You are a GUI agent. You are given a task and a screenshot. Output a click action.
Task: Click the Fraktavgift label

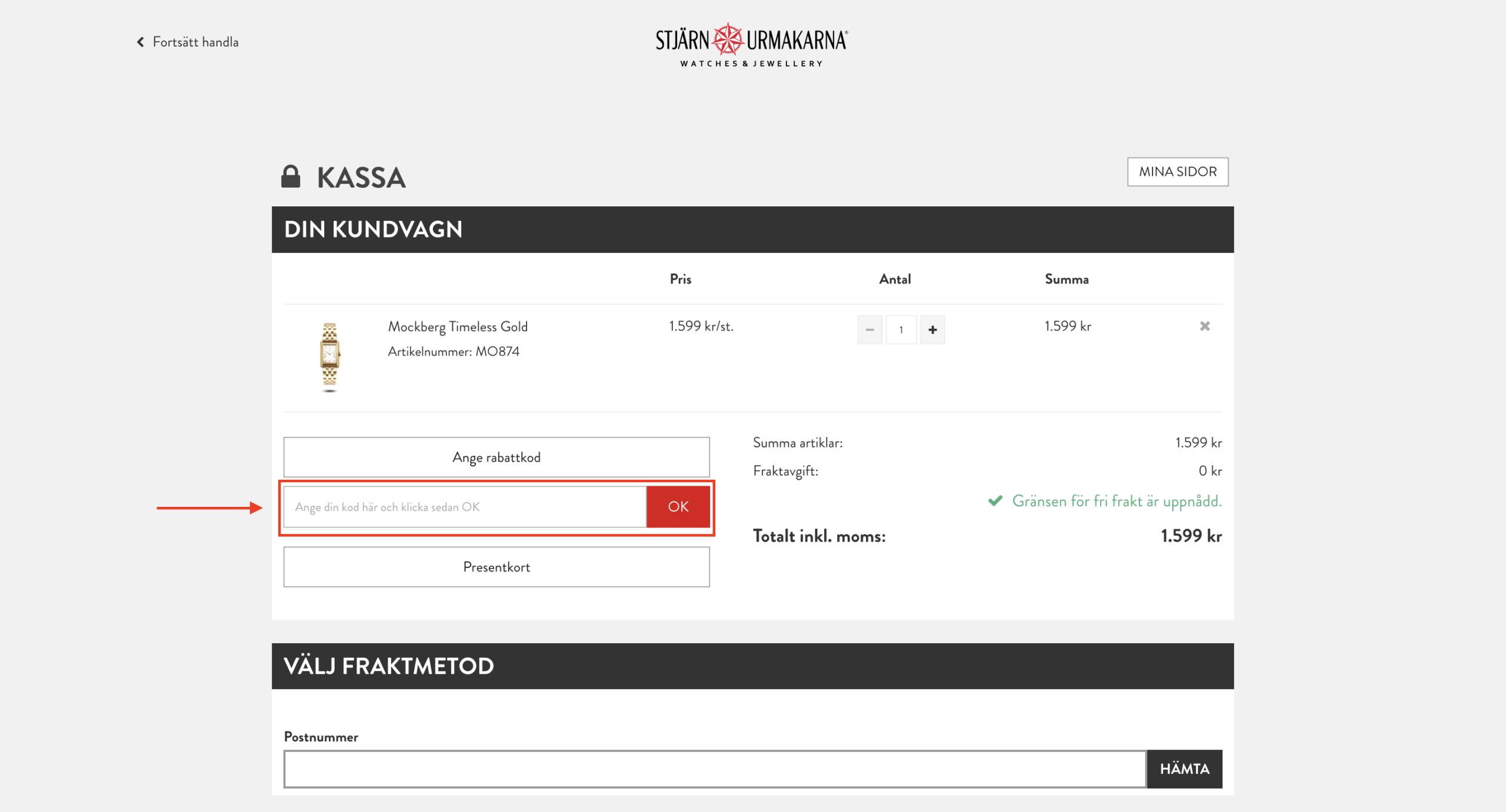[x=785, y=472]
